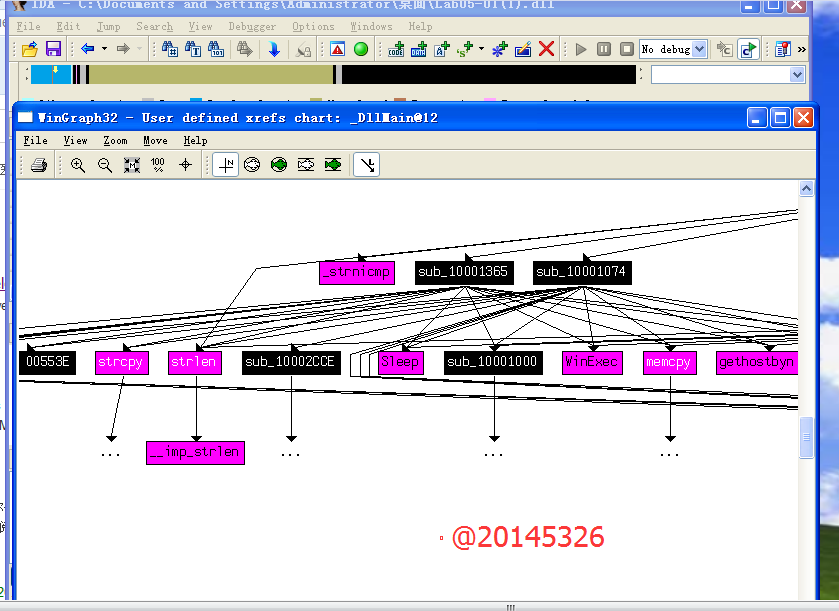839x611 pixels.
Task: Zoom out of the graph
Action: (x=104, y=165)
